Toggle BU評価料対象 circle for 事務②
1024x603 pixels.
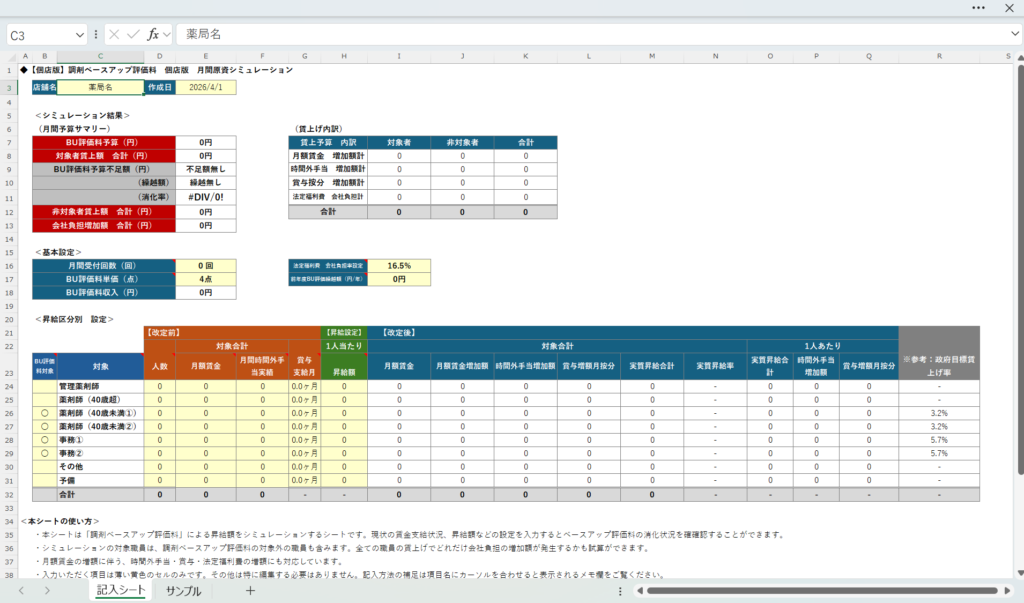44,453
